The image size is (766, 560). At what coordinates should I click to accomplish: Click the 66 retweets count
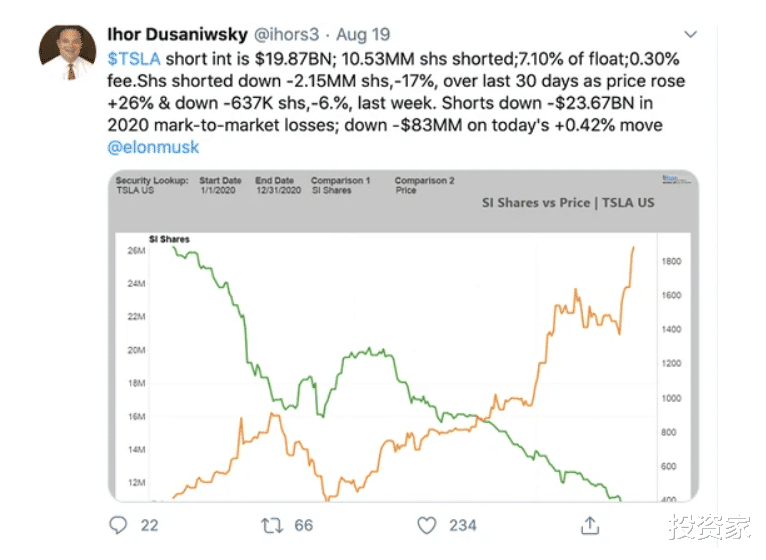coord(303,525)
